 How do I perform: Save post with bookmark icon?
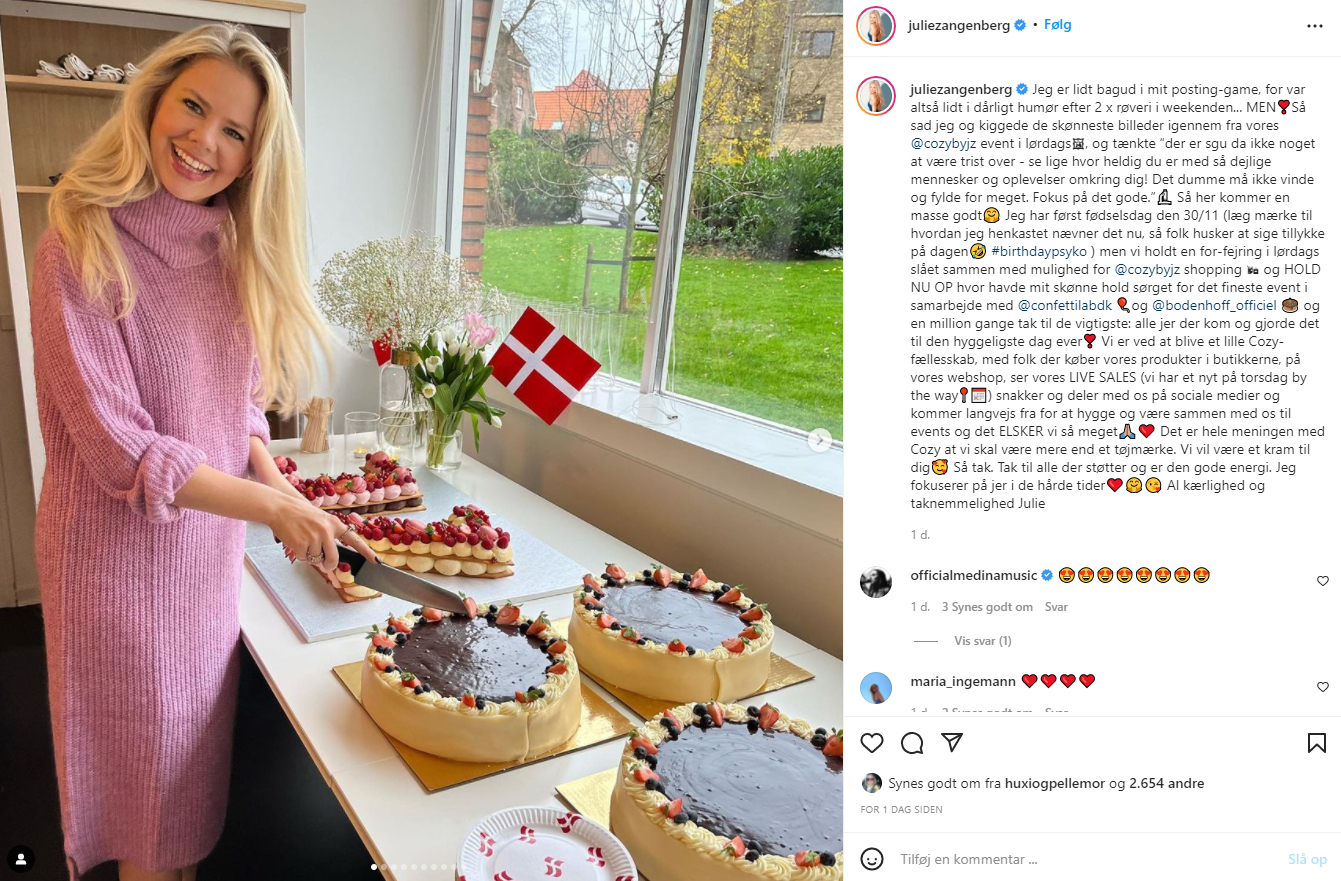pos(1317,743)
